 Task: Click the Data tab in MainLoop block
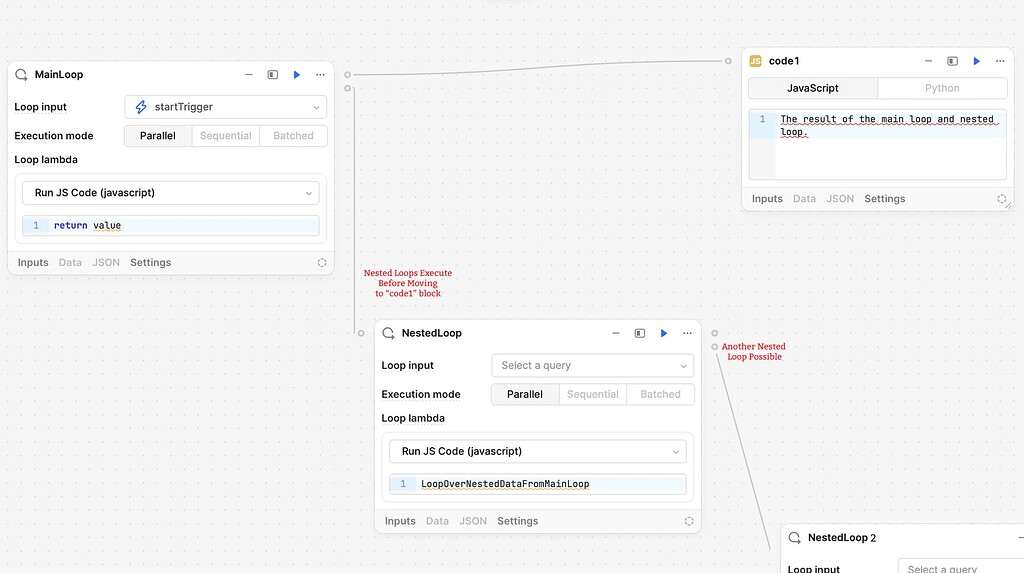point(70,263)
